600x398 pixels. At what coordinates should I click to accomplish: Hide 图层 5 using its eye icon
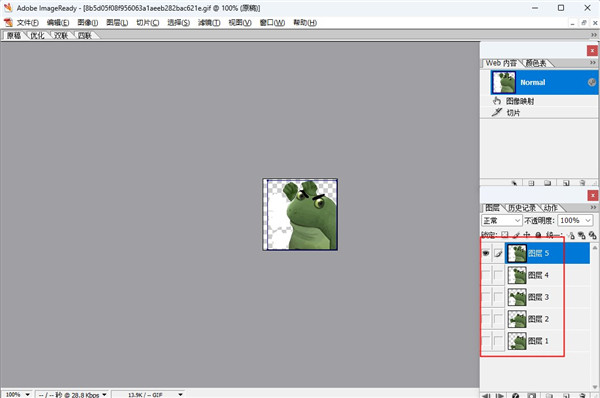coord(486,253)
